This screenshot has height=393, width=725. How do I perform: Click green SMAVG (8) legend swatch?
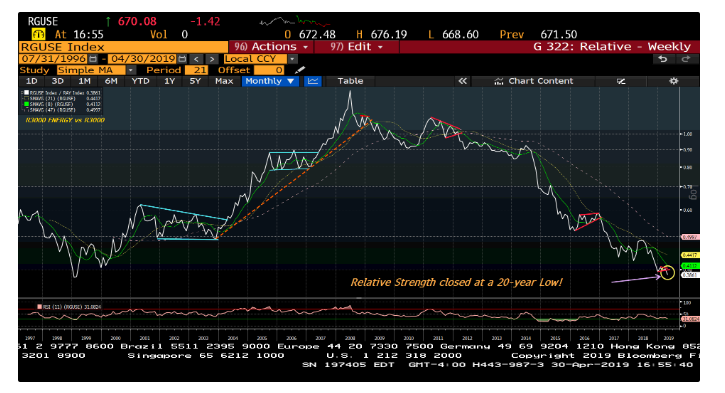[26, 104]
